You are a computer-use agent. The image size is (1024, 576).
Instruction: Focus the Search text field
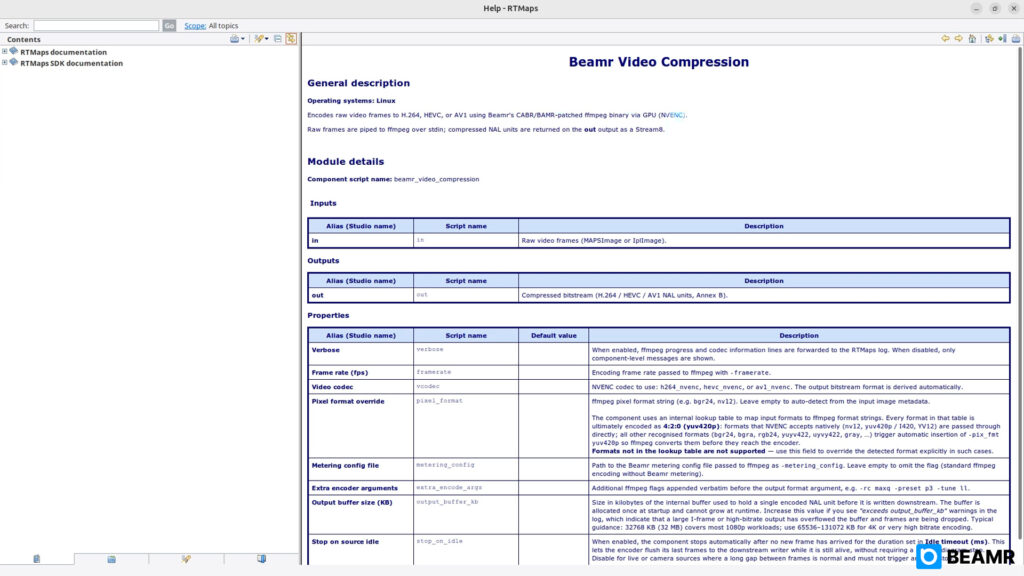tap(96, 25)
